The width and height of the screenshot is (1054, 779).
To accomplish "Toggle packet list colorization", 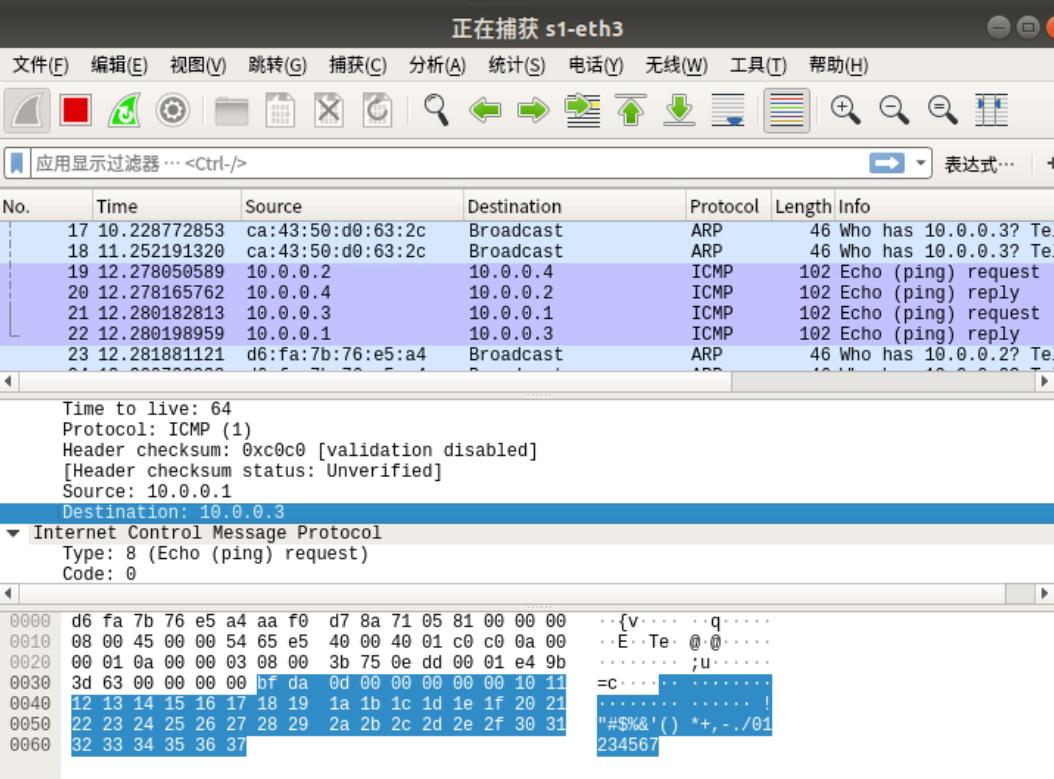I will [x=786, y=110].
